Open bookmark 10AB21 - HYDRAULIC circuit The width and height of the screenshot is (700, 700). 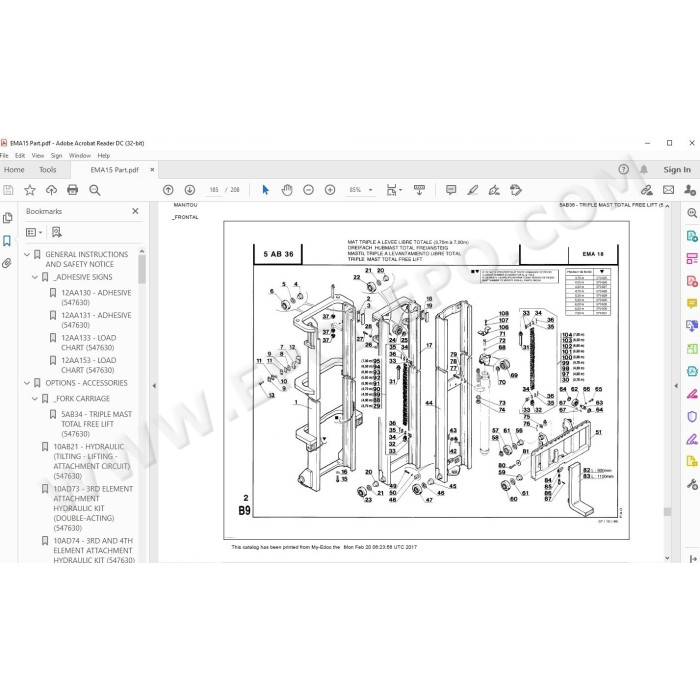(92, 461)
